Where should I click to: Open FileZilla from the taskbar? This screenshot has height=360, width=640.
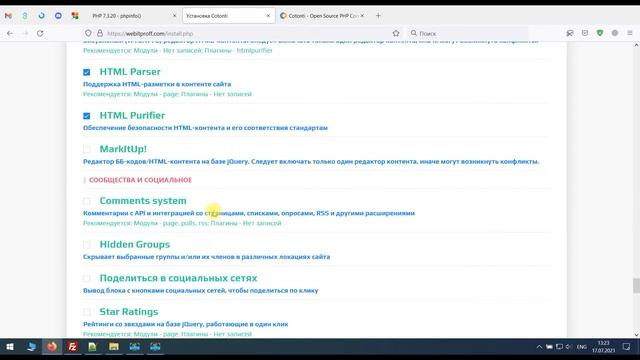tap(72, 347)
